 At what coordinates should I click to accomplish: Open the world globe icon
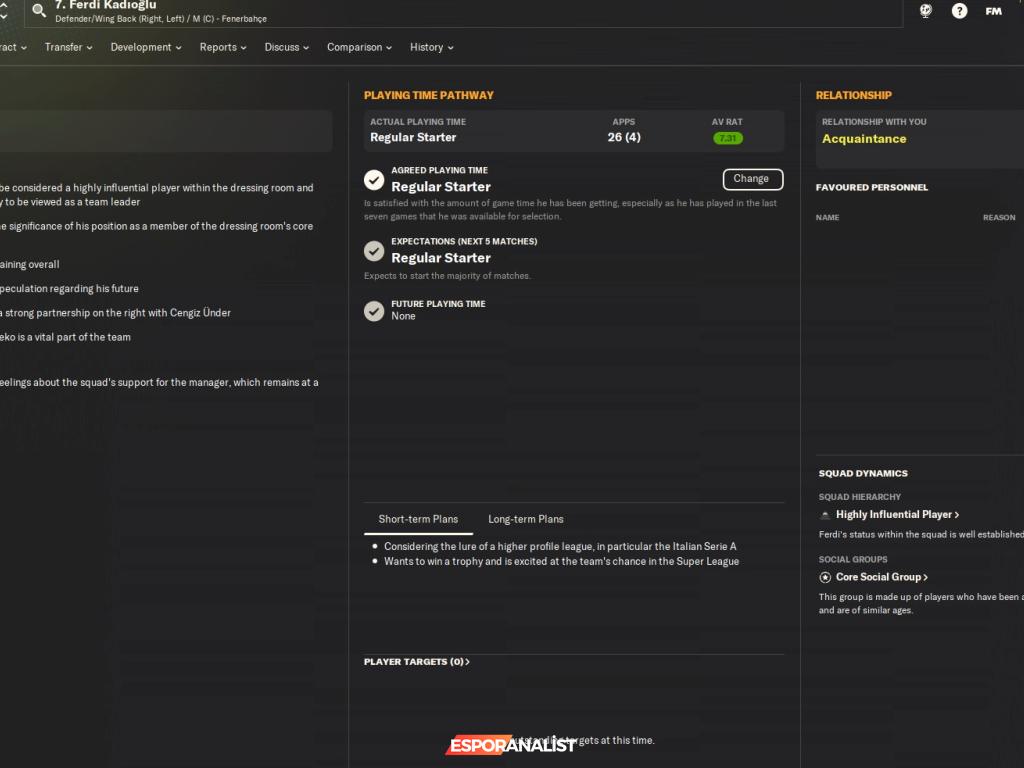tap(926, 11)
